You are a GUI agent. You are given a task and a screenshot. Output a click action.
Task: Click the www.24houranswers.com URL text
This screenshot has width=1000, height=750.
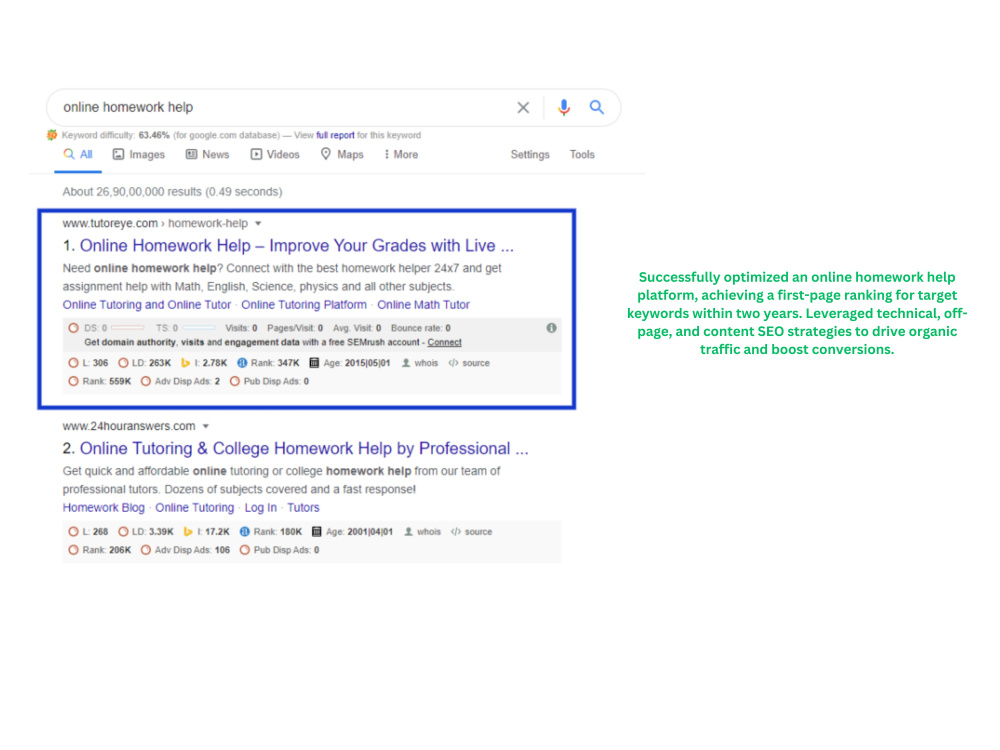pos(129,426)
